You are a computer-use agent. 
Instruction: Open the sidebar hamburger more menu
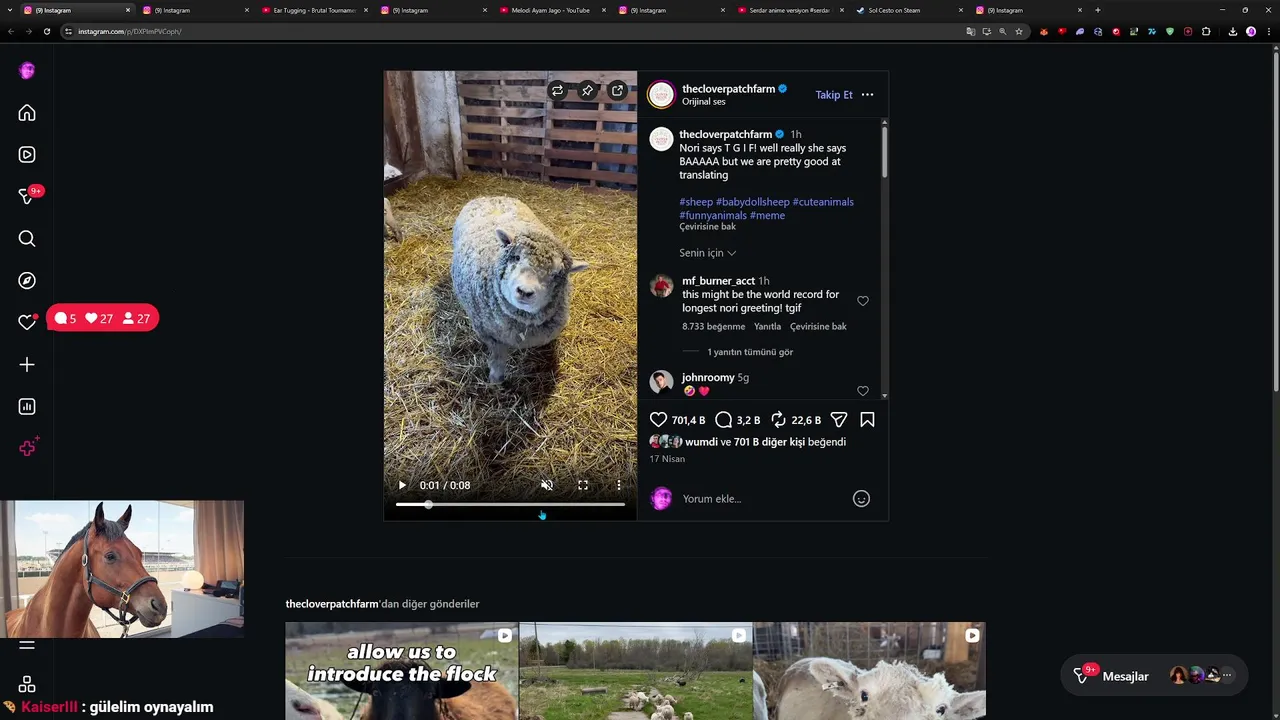point(27,645)
